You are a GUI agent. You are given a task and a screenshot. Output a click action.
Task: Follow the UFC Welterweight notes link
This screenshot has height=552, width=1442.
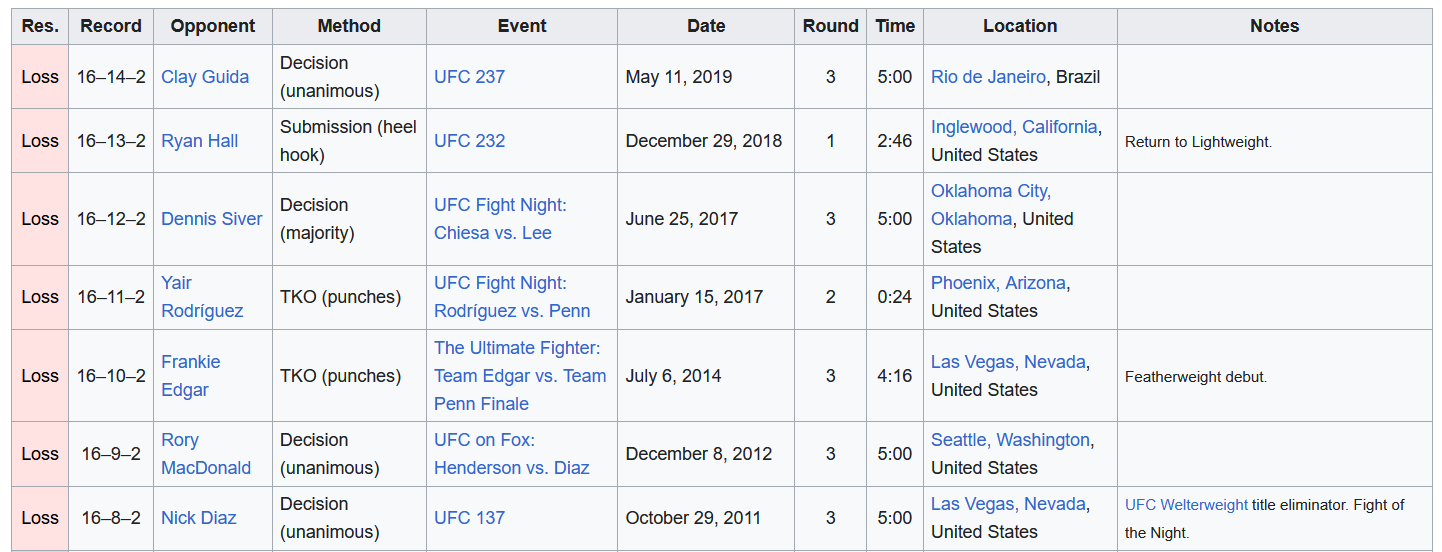pos(1186,505)
